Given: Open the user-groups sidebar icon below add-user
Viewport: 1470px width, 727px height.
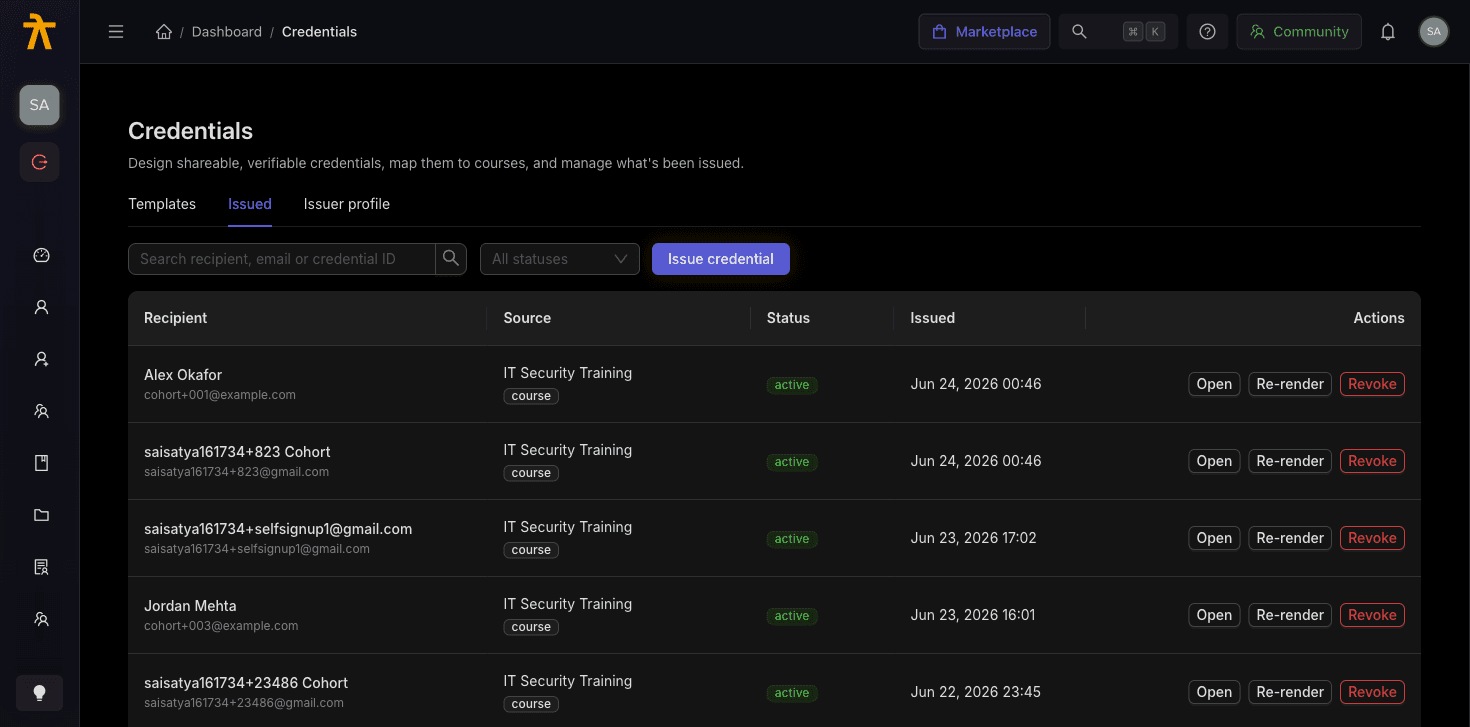Looking at the screenshot, I should (x=41, y=411).
